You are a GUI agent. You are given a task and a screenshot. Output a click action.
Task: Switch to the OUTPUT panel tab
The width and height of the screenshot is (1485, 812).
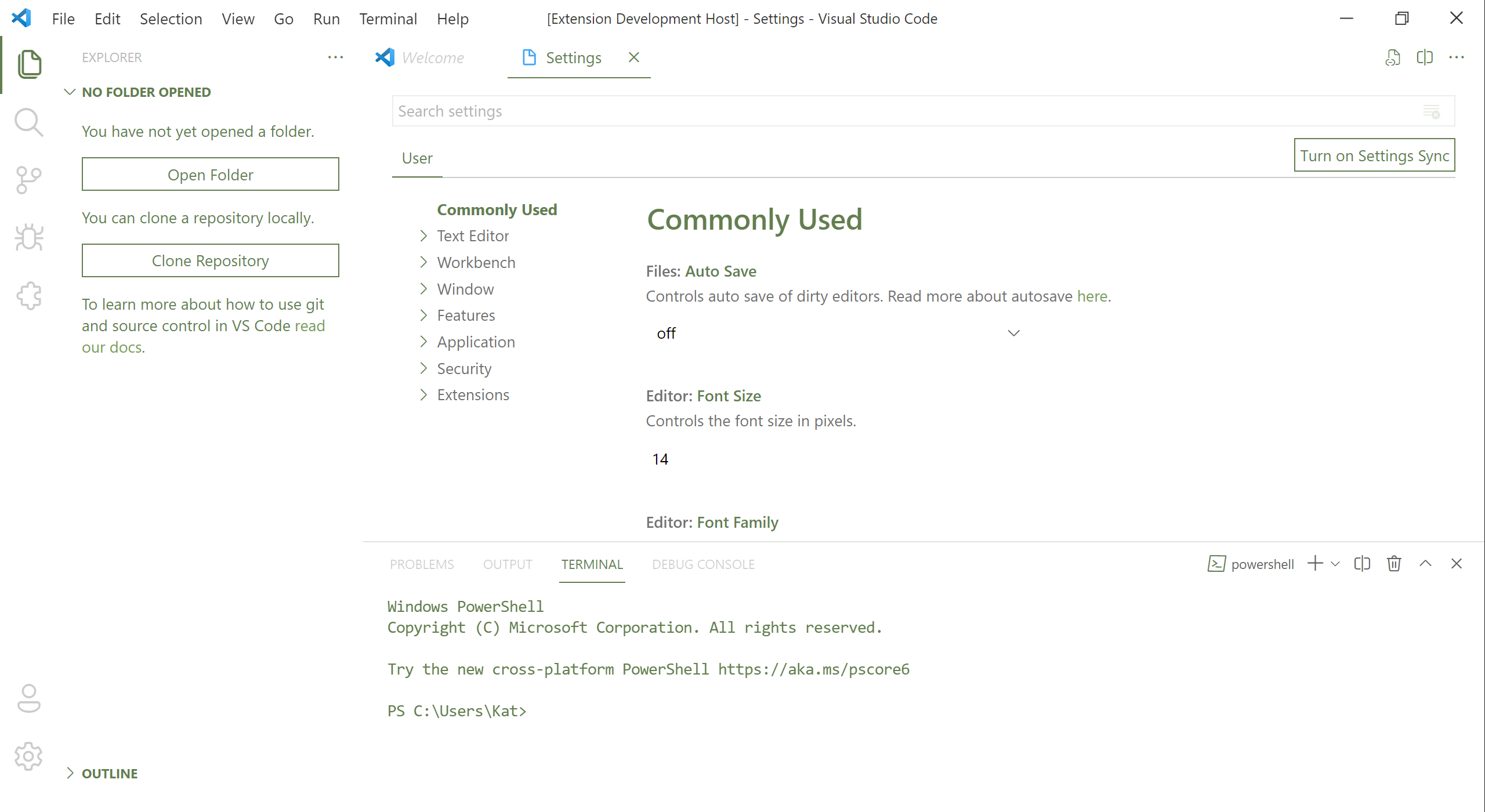(508, 564)
